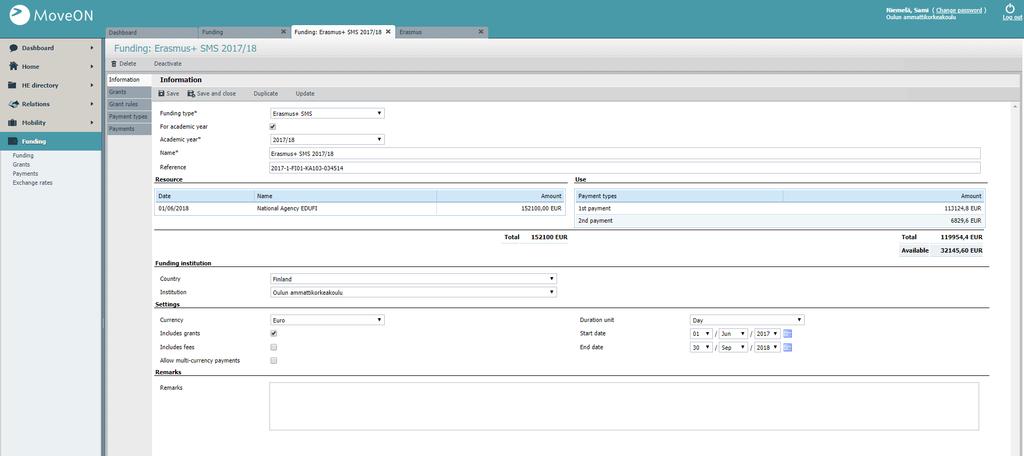Click the Home house icon in sidebar
Viewport: 1024px width, 456px height.
(x=13, y=67)
